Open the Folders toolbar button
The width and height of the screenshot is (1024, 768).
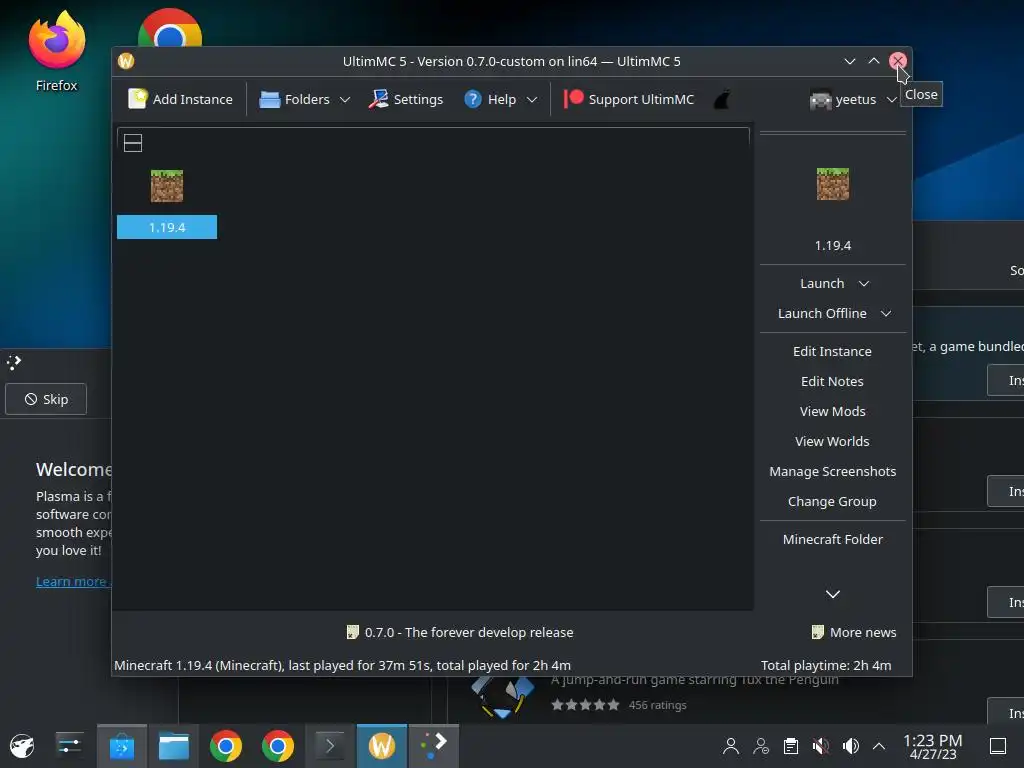pyautogui.click(x=295, y=99)
